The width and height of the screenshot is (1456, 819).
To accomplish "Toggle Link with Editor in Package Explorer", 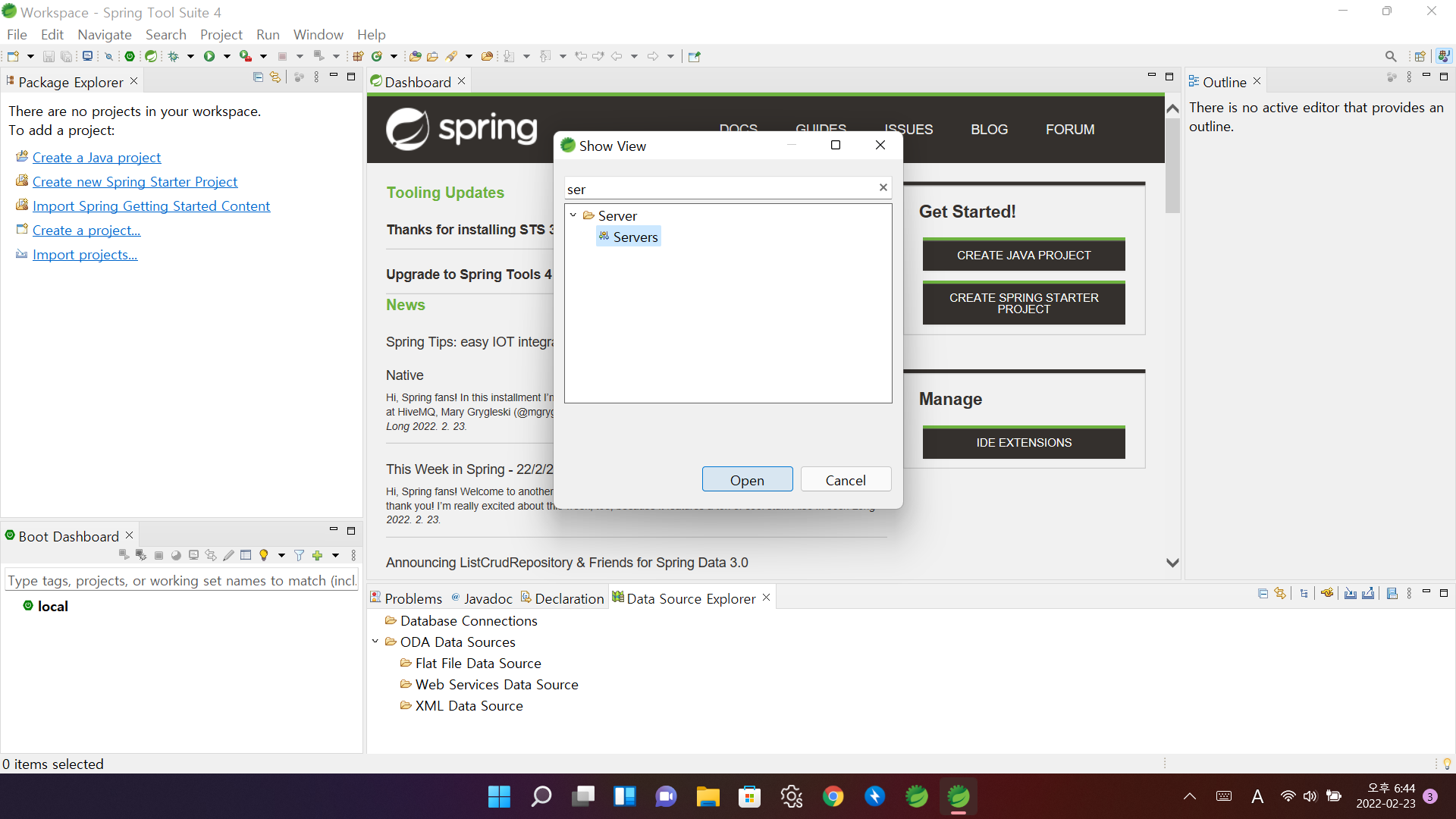I will click(275, 77).
